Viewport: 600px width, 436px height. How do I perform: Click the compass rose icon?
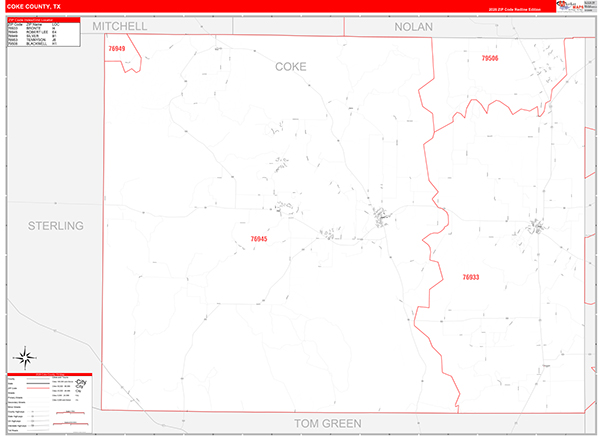pos(25,358)
